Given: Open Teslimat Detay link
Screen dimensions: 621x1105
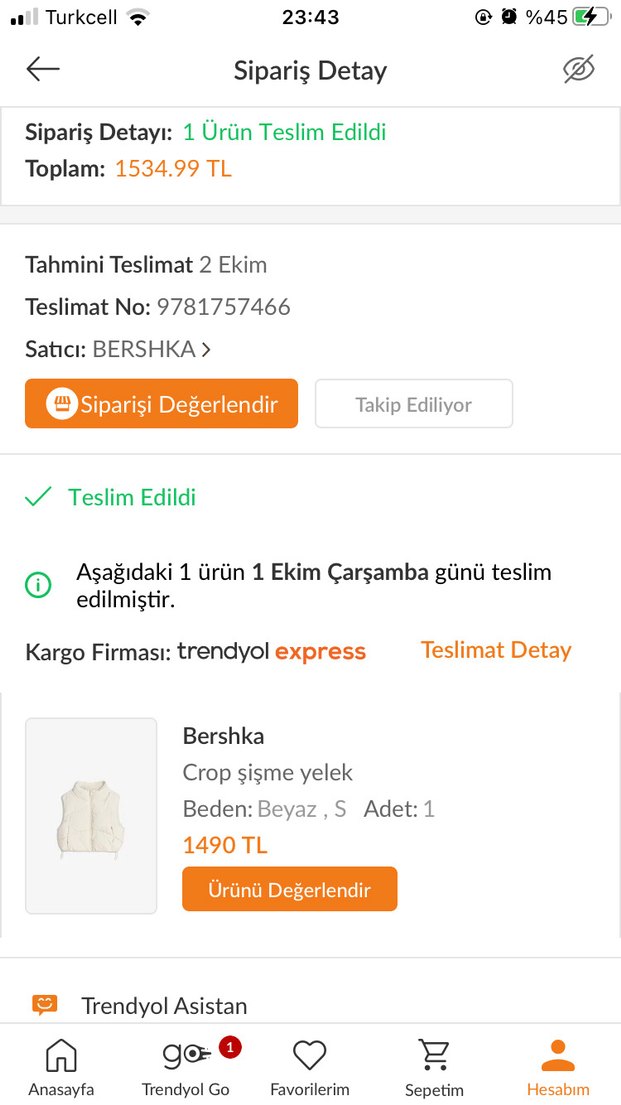Looking at the screenshot, I should (x=495, y=650).
